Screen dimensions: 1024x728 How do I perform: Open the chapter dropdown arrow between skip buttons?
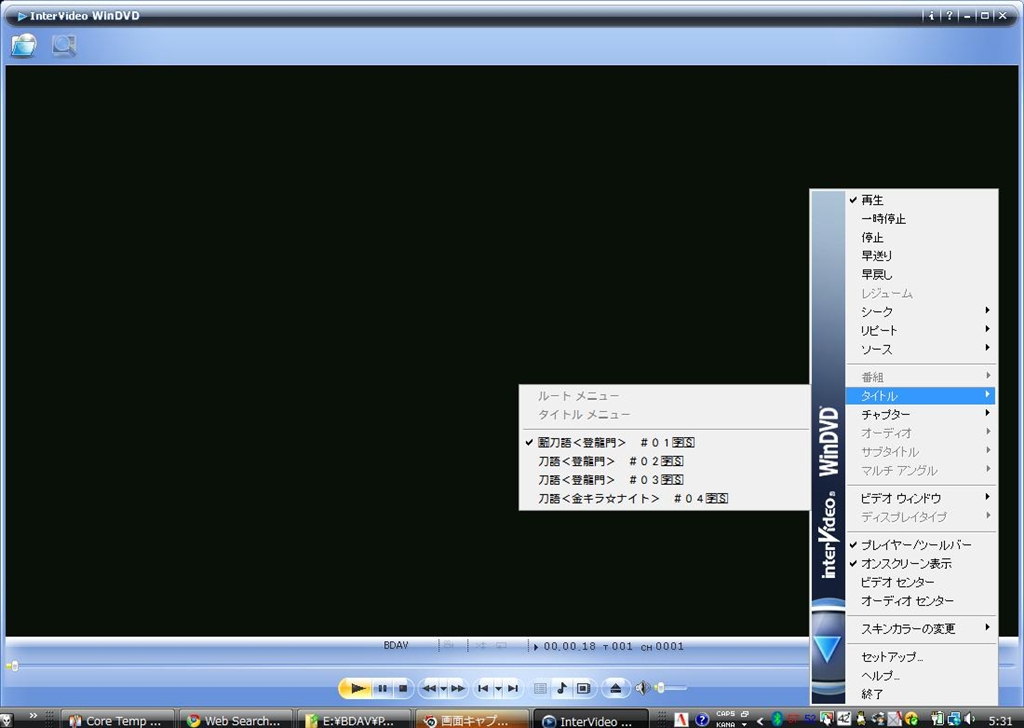(498, 689)
